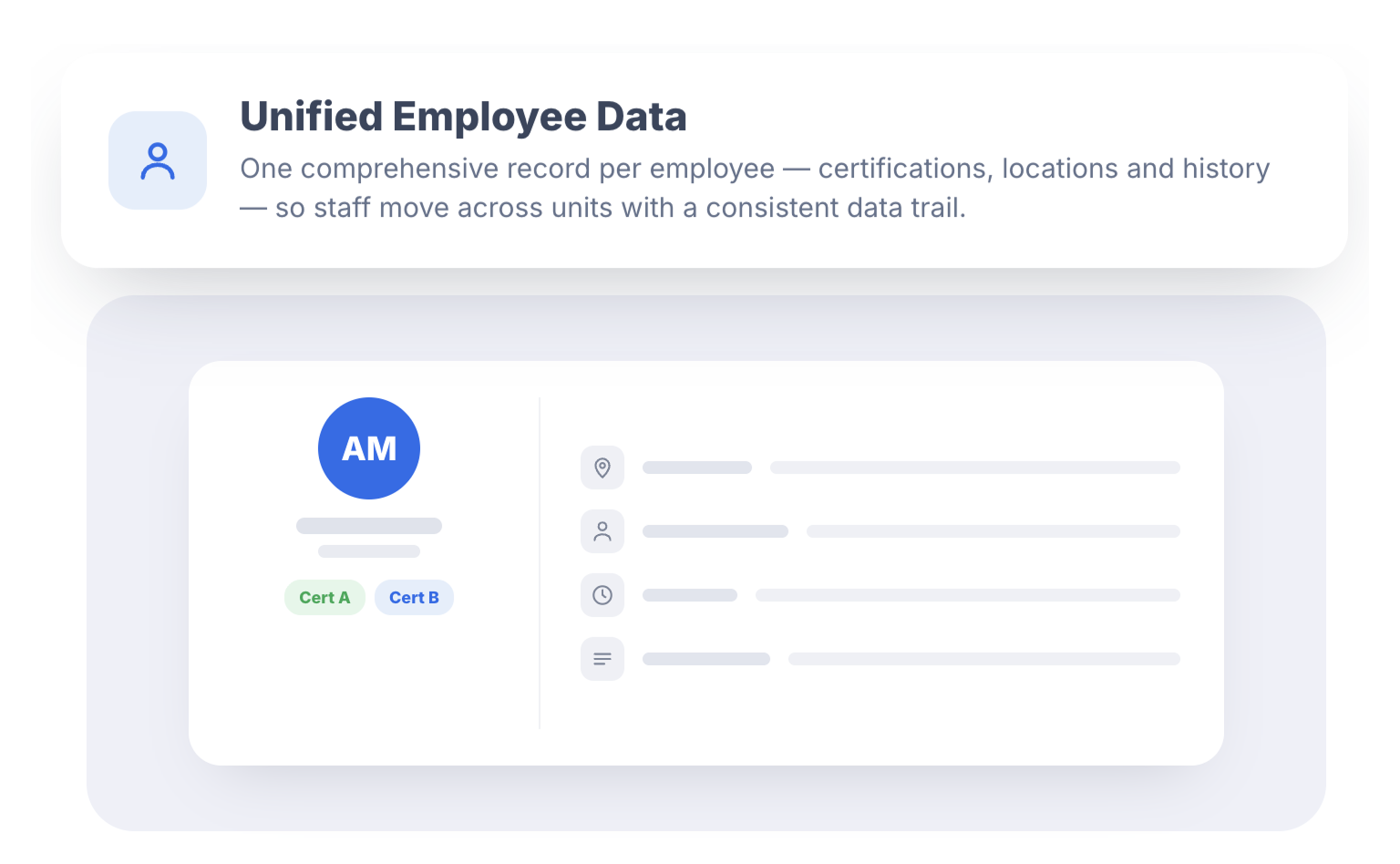This screenshot has width=1400, height=864.
Task: Click the text lines notes icon
Action: point(602,659)
